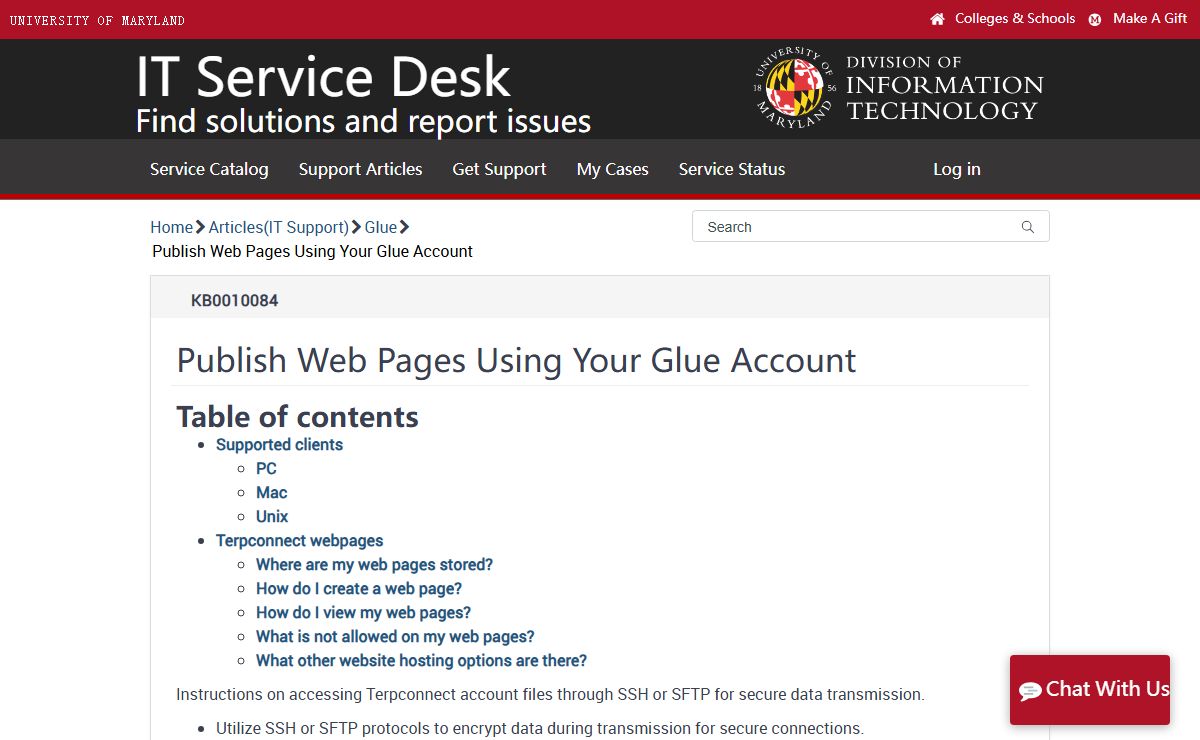Open Colleges & Schools link
The height and width of the screenshot is (740, 1200).
click(1015, 18)
